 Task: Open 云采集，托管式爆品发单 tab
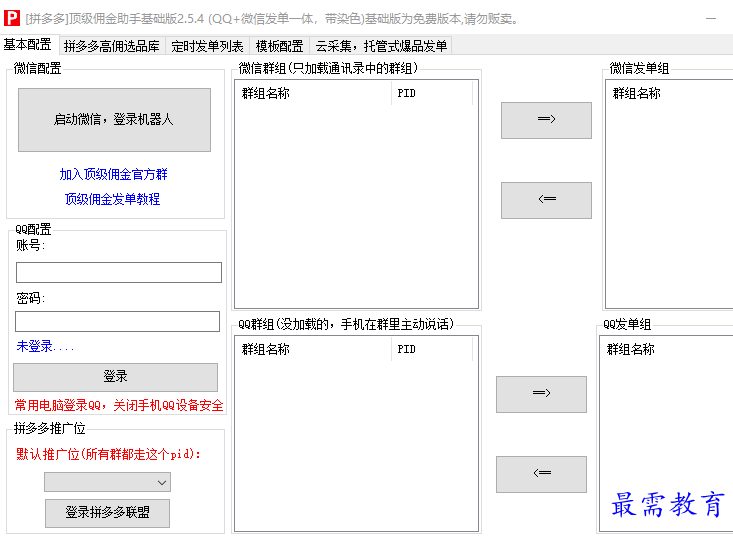(x=381, y=46)
